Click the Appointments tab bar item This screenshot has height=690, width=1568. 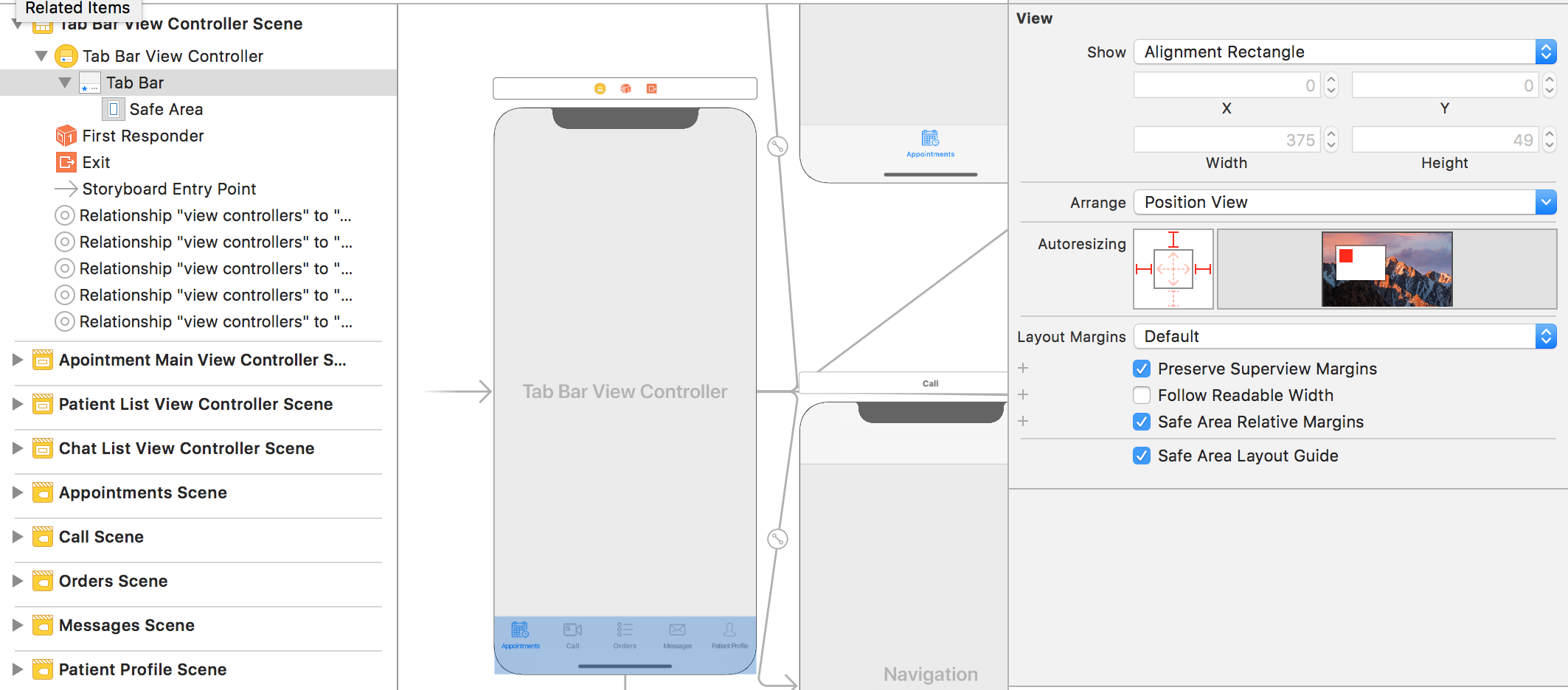(x=521, y=635)
